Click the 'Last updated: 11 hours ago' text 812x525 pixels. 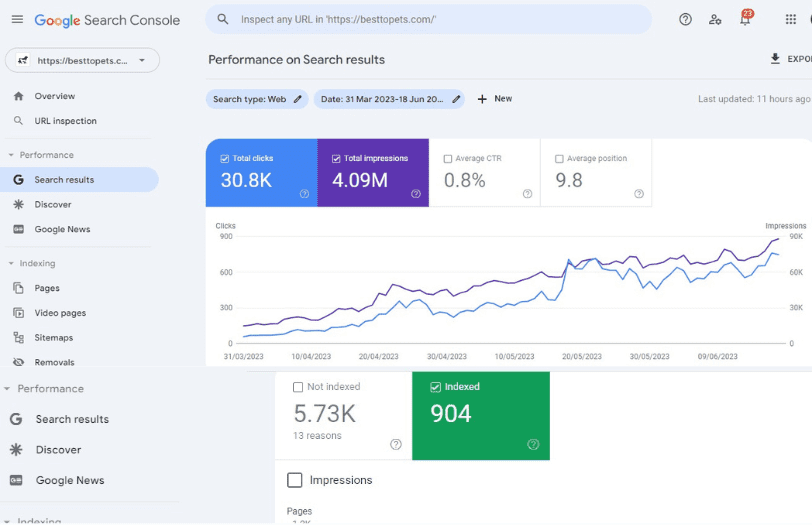[x=754, y=98]
